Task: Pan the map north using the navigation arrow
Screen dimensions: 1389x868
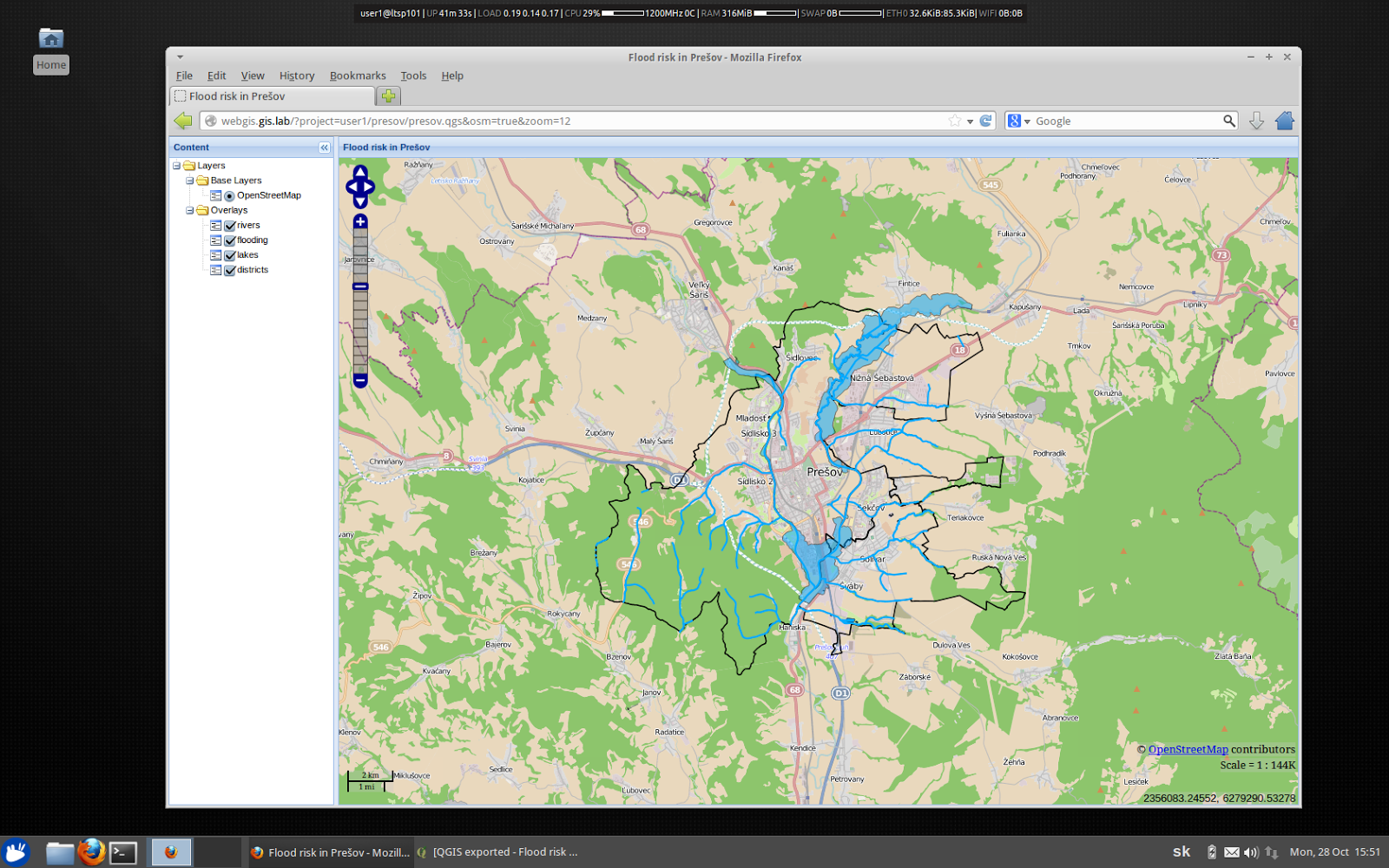Action: click(362, 174)
